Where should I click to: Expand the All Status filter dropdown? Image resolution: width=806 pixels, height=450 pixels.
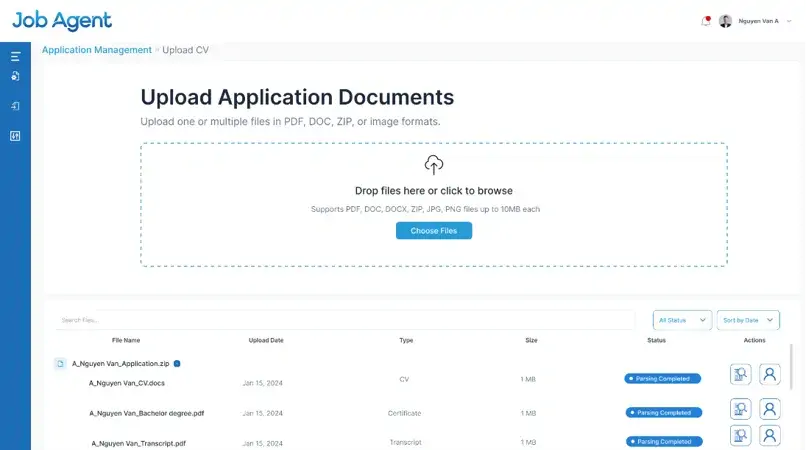(x=682, y=320)
